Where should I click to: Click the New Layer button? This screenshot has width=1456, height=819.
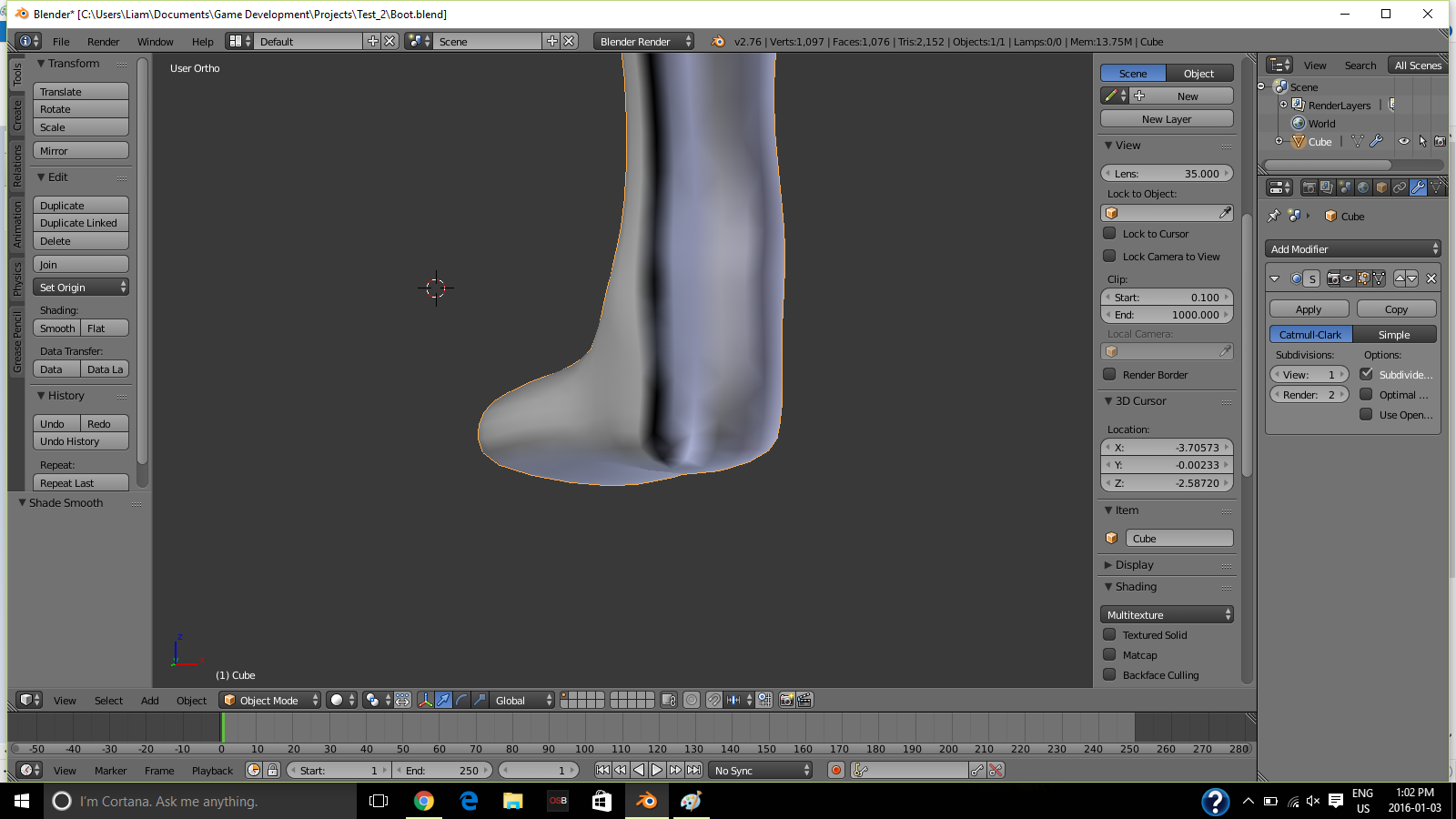pyautogui.click(x=1167, y=118)
